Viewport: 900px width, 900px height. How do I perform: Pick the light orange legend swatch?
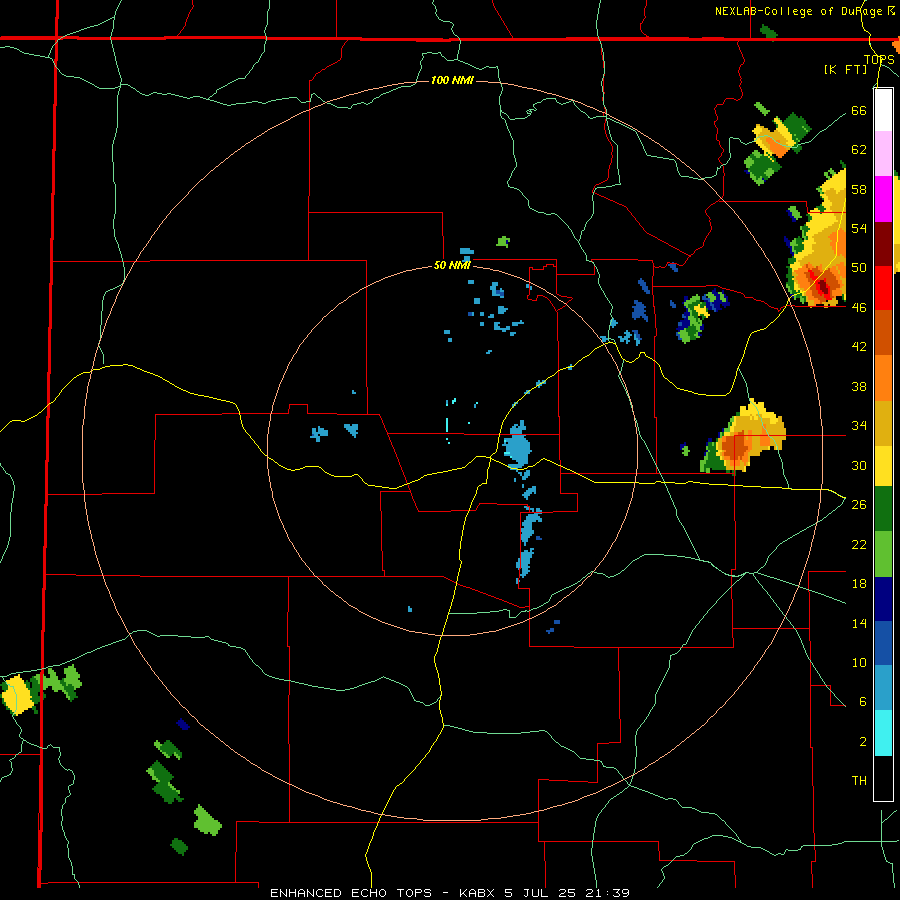[883, 378]
